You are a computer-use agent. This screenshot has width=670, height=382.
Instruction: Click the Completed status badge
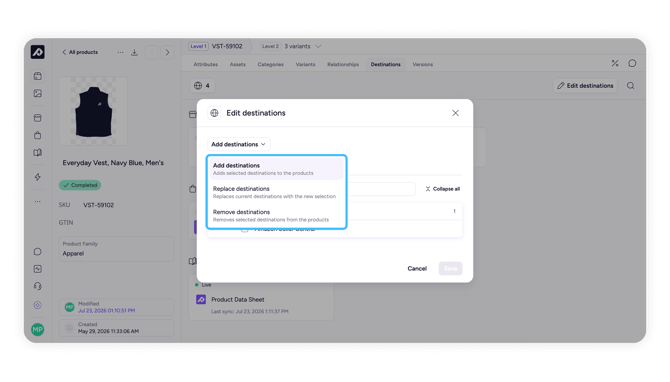click(80, 185)
